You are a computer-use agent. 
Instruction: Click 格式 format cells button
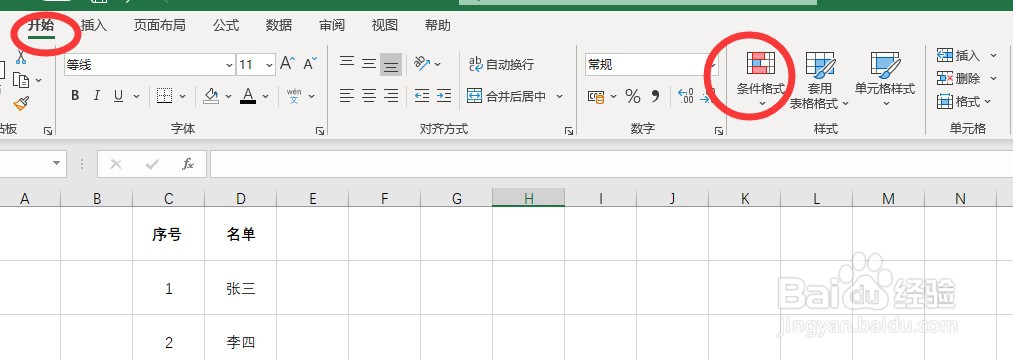point(965,101)
